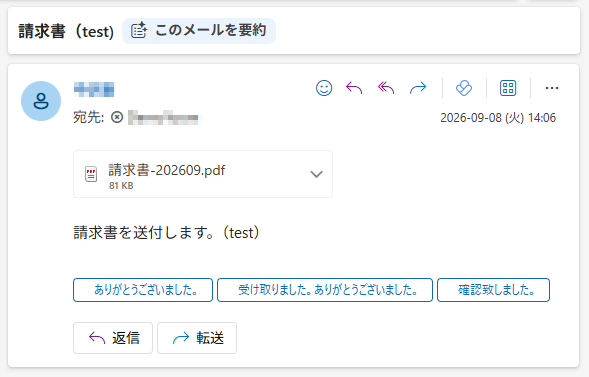The image size is (589, 377).
Task: Click このメールを要約 summarize button
Action: click(x=199, y=31)
